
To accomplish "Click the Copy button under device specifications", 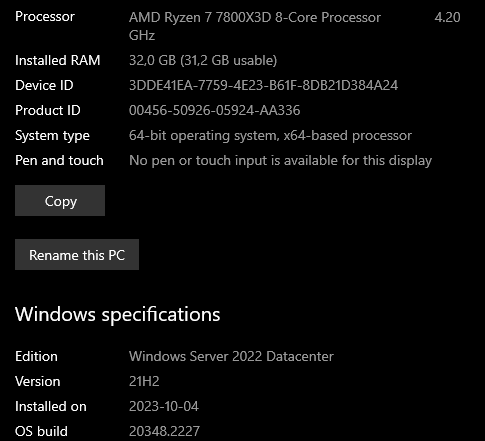I will click(x=60, y=201).
